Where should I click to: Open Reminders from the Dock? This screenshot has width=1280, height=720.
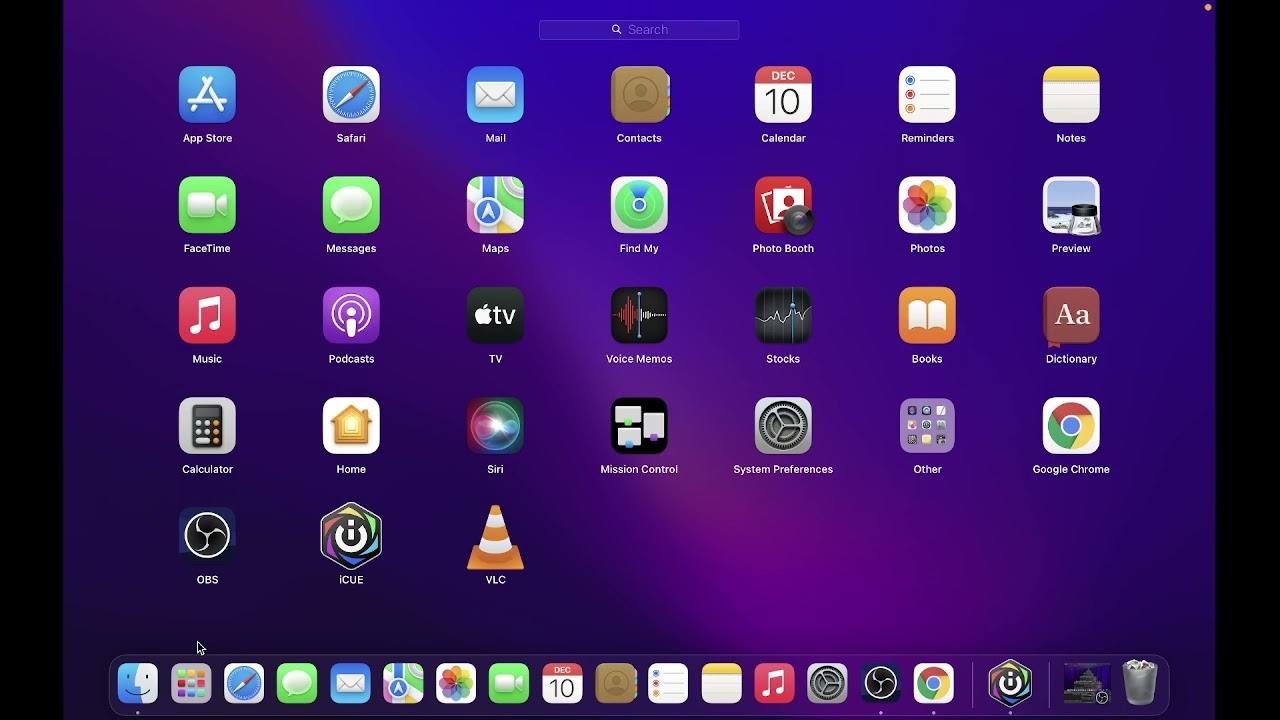coord(668,684)
